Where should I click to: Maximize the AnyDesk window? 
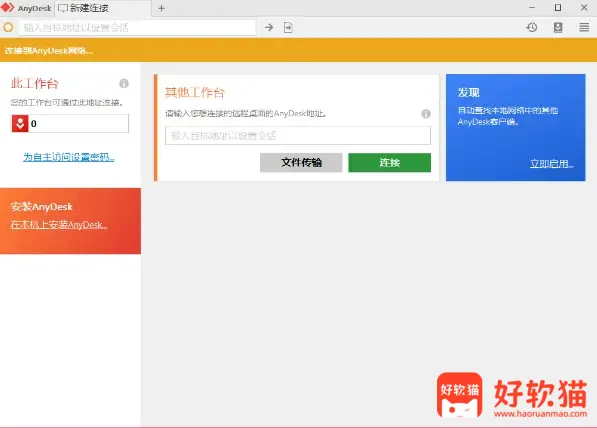click(558, 8)
